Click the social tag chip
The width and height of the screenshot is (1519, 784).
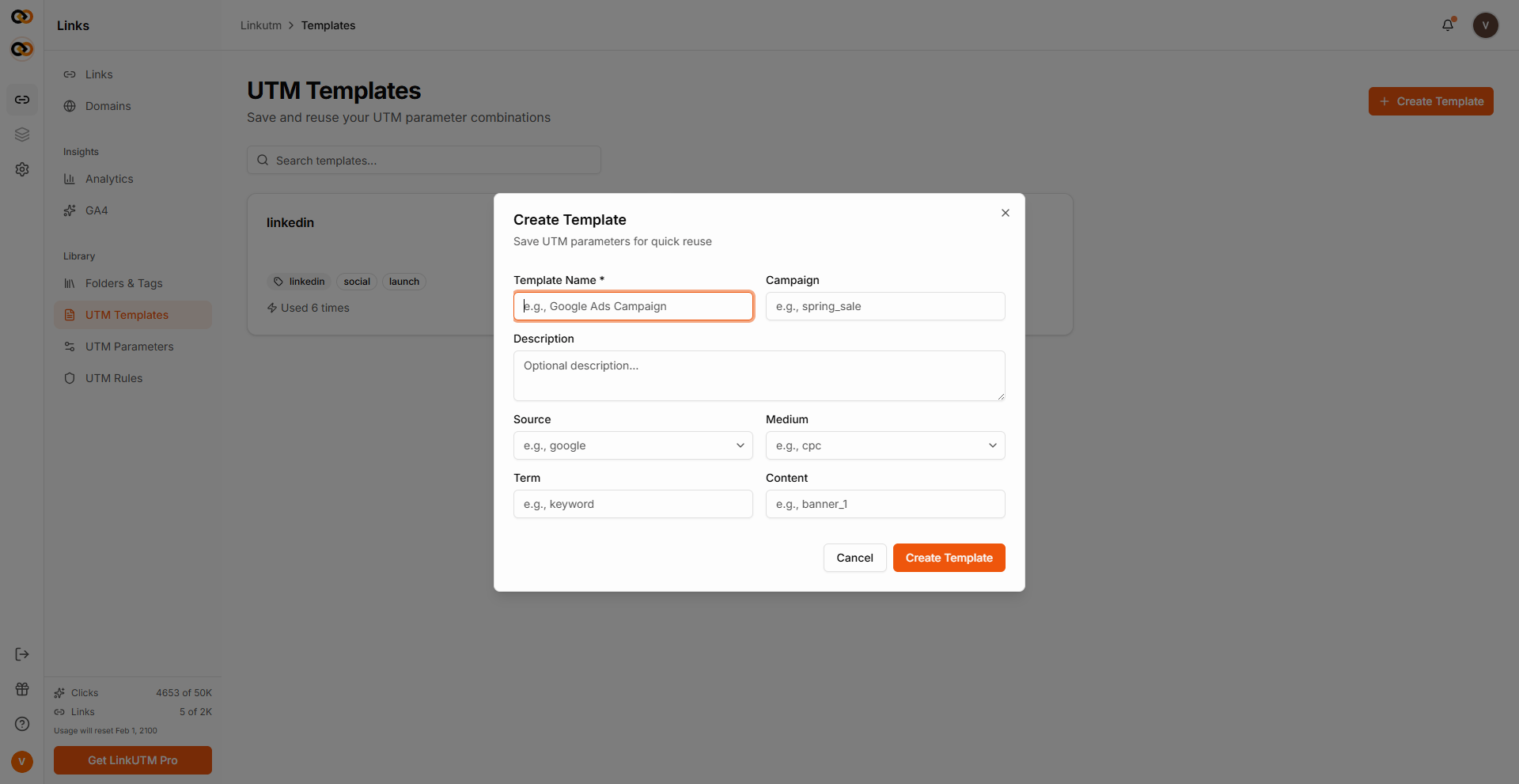(x=357, y=282)
